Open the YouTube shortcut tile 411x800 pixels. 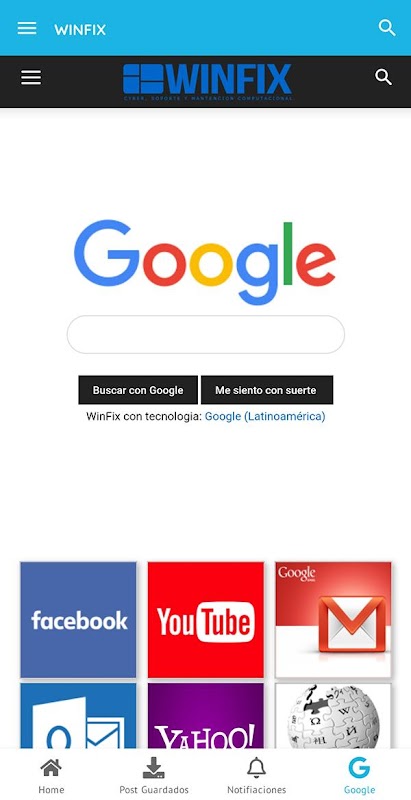pyautogui.click(x=206, y=620)
